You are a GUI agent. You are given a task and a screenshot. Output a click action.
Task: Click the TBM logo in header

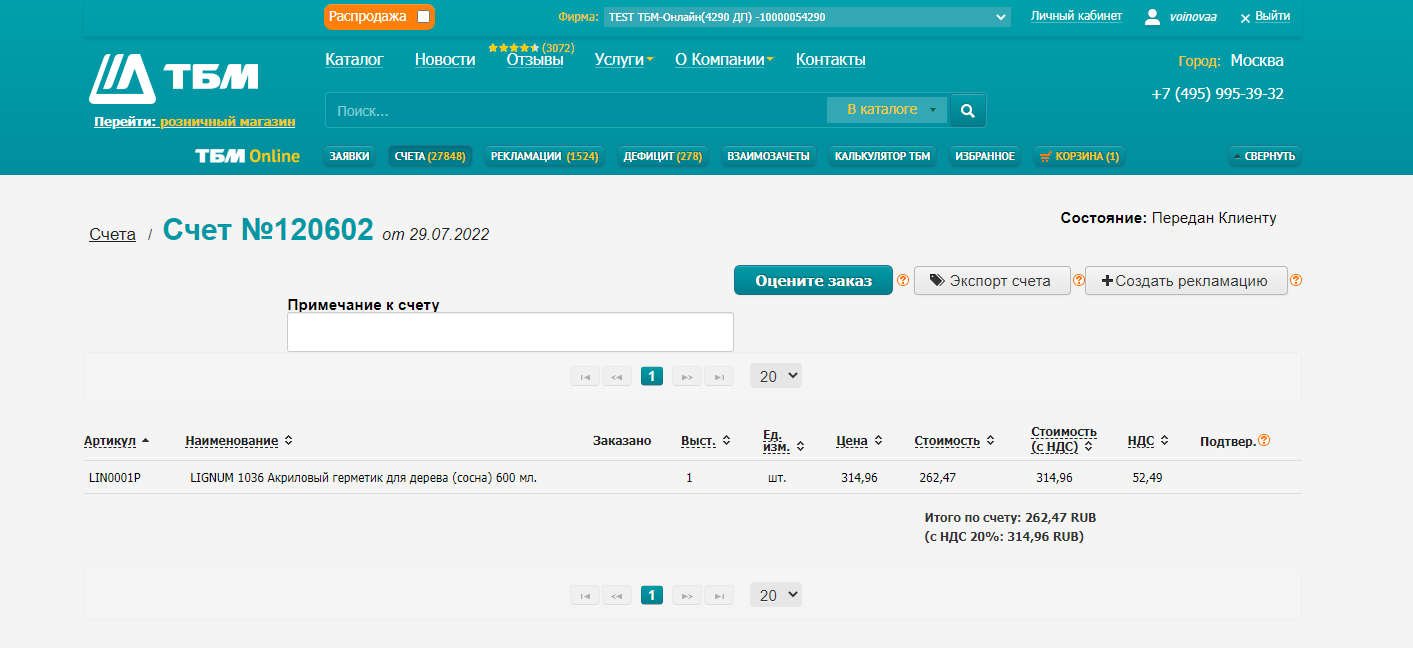click(174, 78)
